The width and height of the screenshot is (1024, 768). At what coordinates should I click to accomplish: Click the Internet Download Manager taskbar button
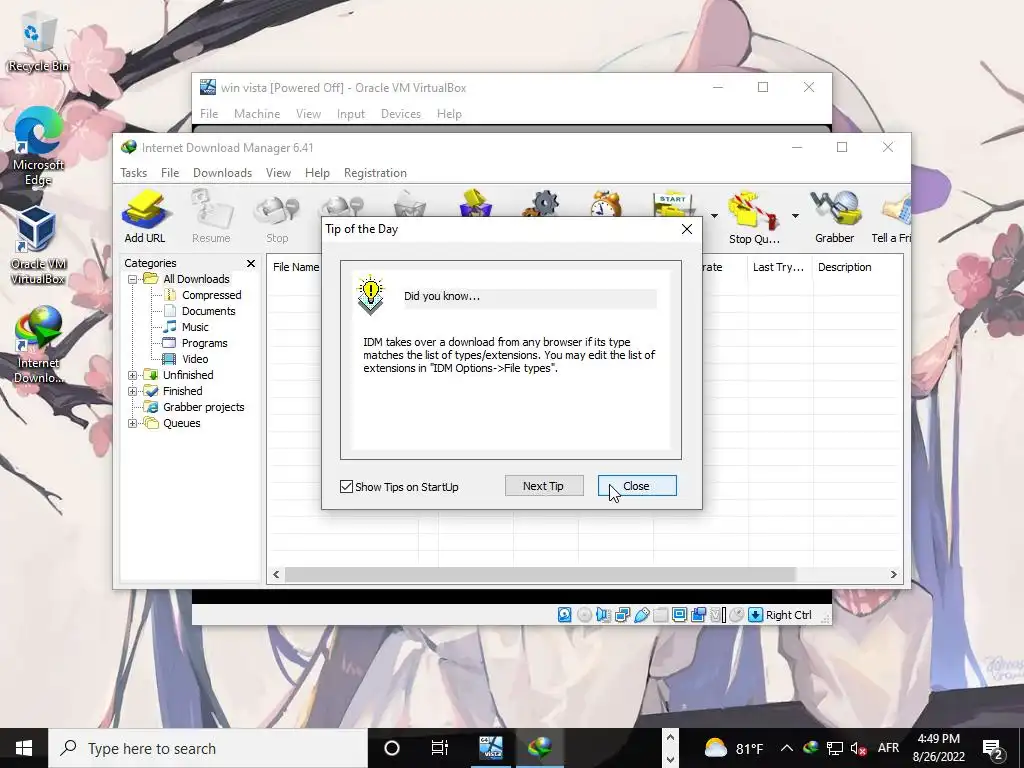point(540,748)
